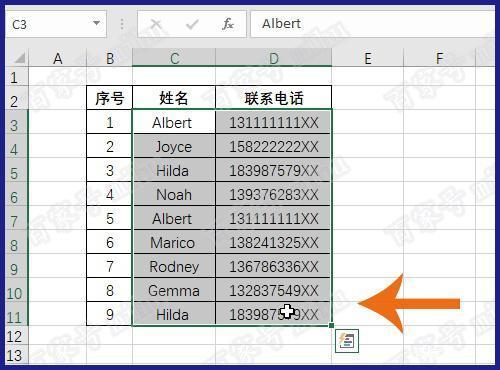Click serial number cell 1
The height and width of the screenshot is (370, 500).
coord(110,122)
